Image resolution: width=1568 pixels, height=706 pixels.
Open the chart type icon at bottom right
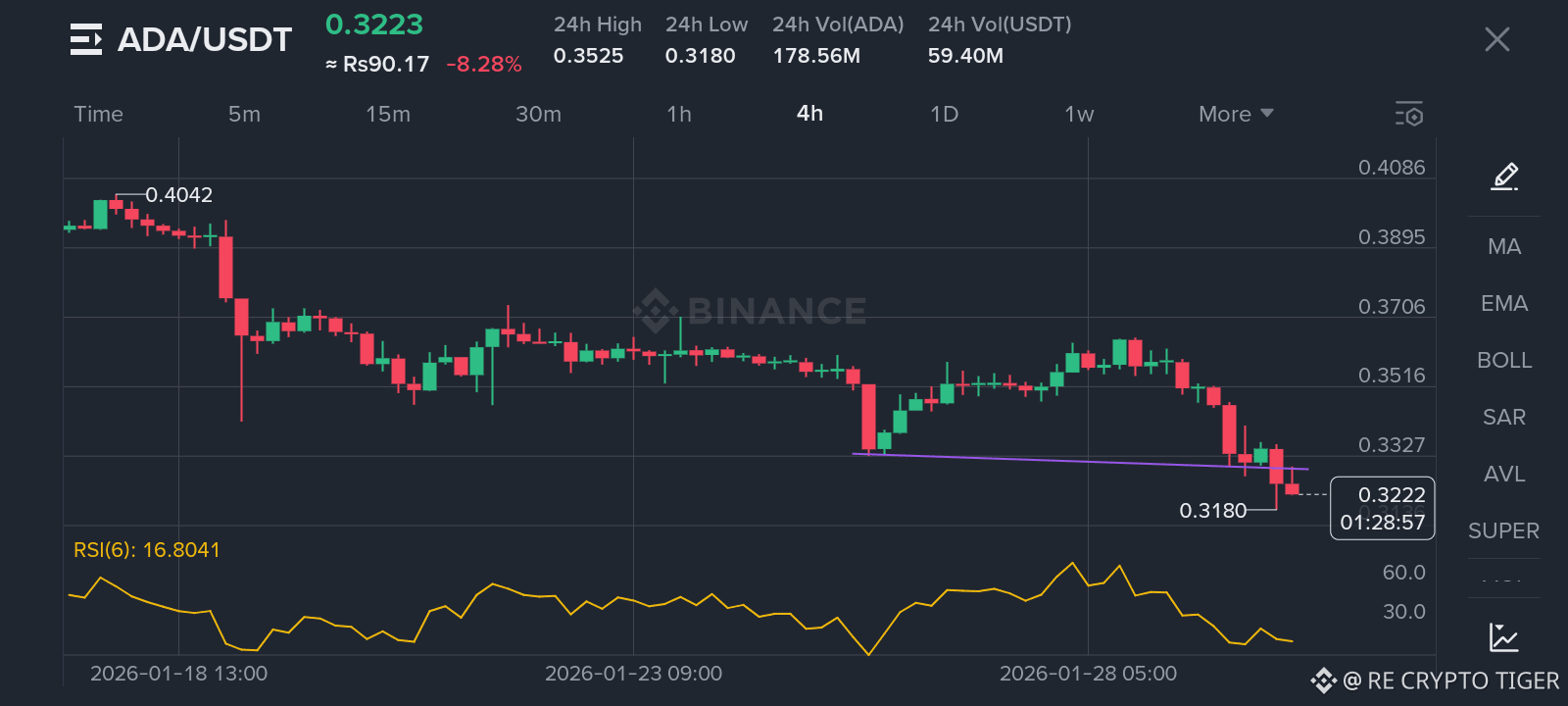(x=1503, y=637)
